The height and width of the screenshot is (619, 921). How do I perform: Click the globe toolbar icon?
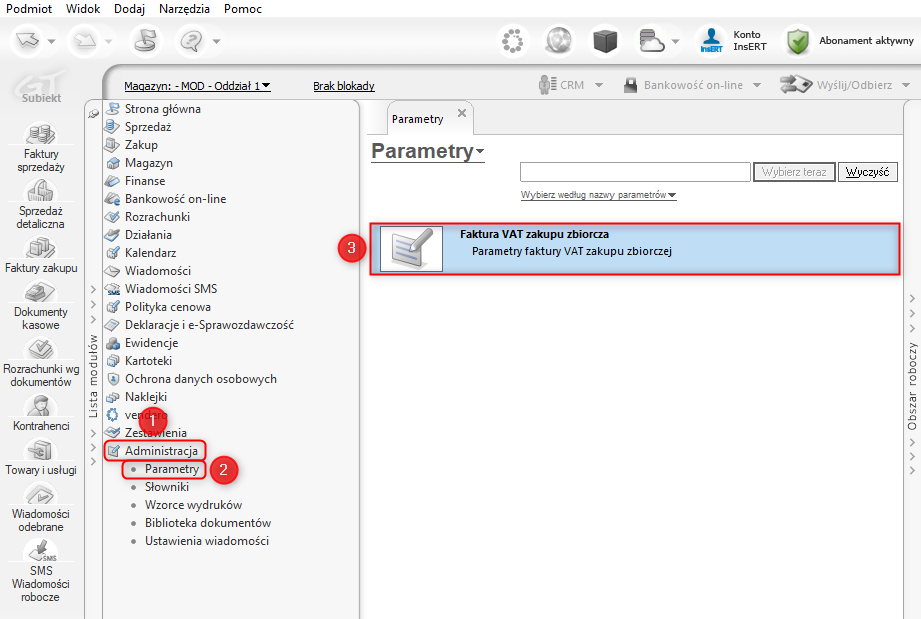point(559,41)
